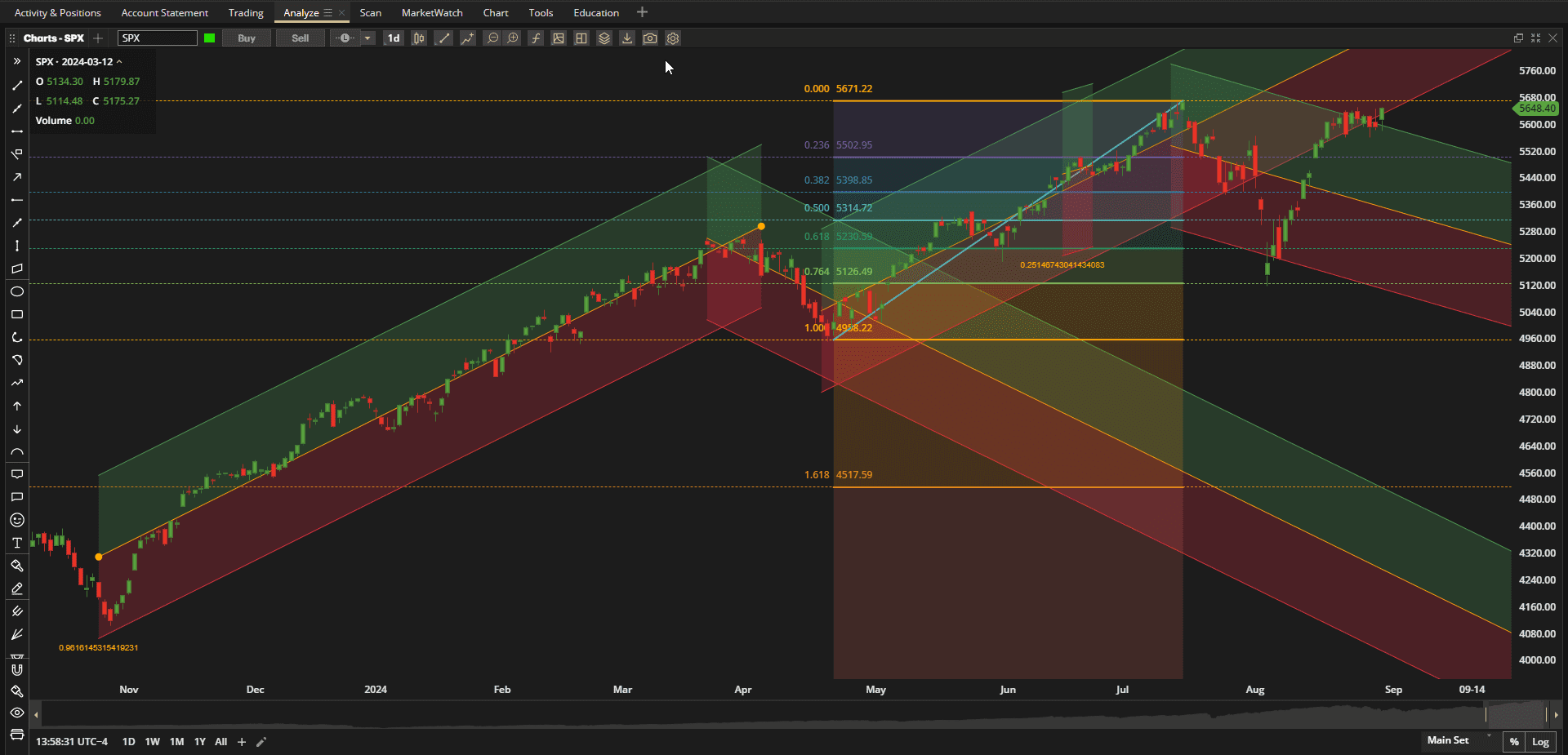This screenshot has height=755, width=1568.
Task: Add a custom time range
Action: [x=241, y=742]
